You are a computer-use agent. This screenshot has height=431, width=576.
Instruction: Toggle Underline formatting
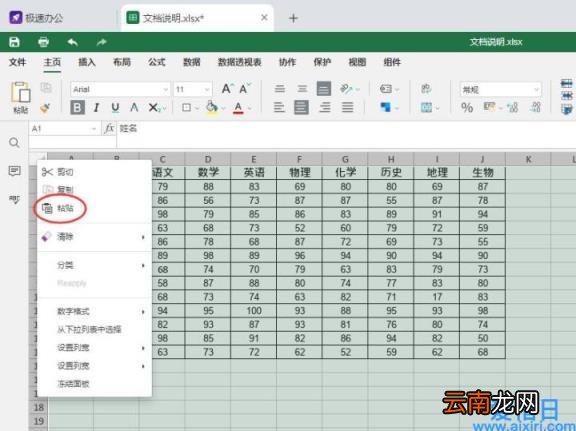[115, 108]
